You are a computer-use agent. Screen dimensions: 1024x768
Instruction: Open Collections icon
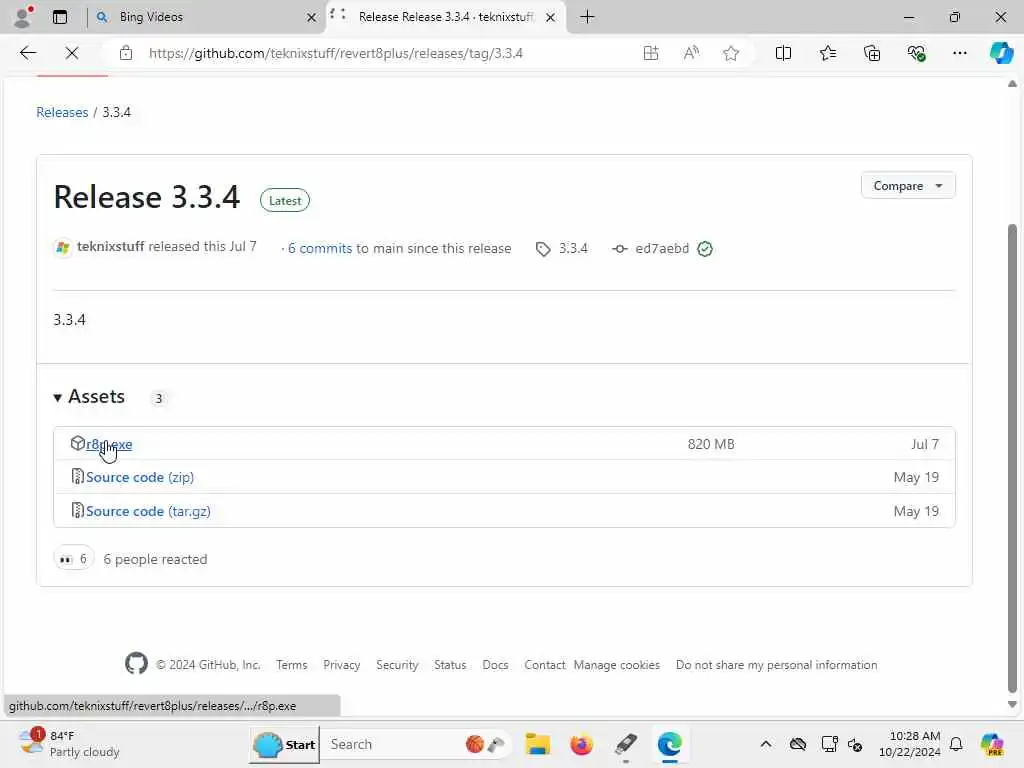pos(872,53)
